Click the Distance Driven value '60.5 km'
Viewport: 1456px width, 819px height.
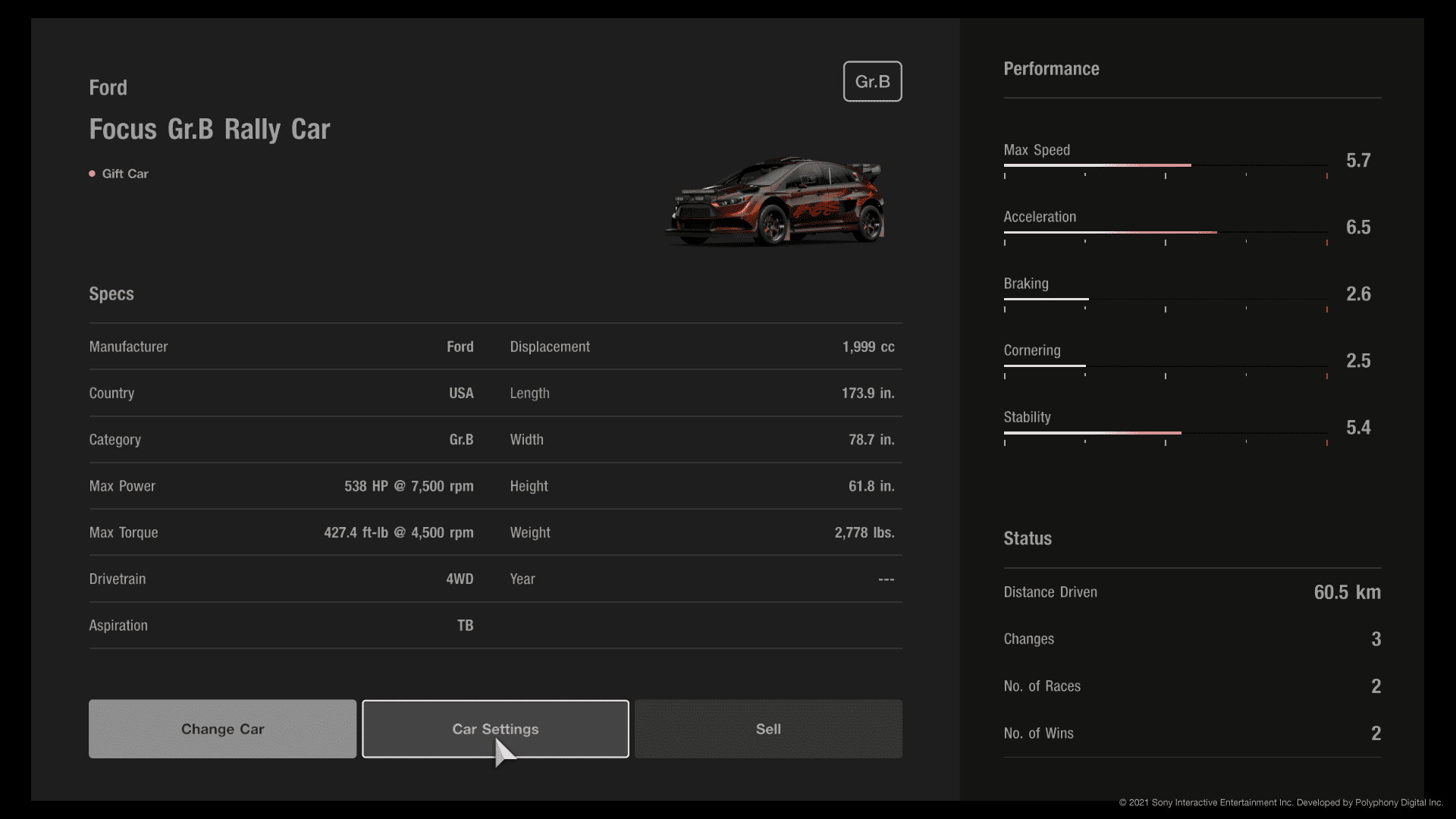1347,592
